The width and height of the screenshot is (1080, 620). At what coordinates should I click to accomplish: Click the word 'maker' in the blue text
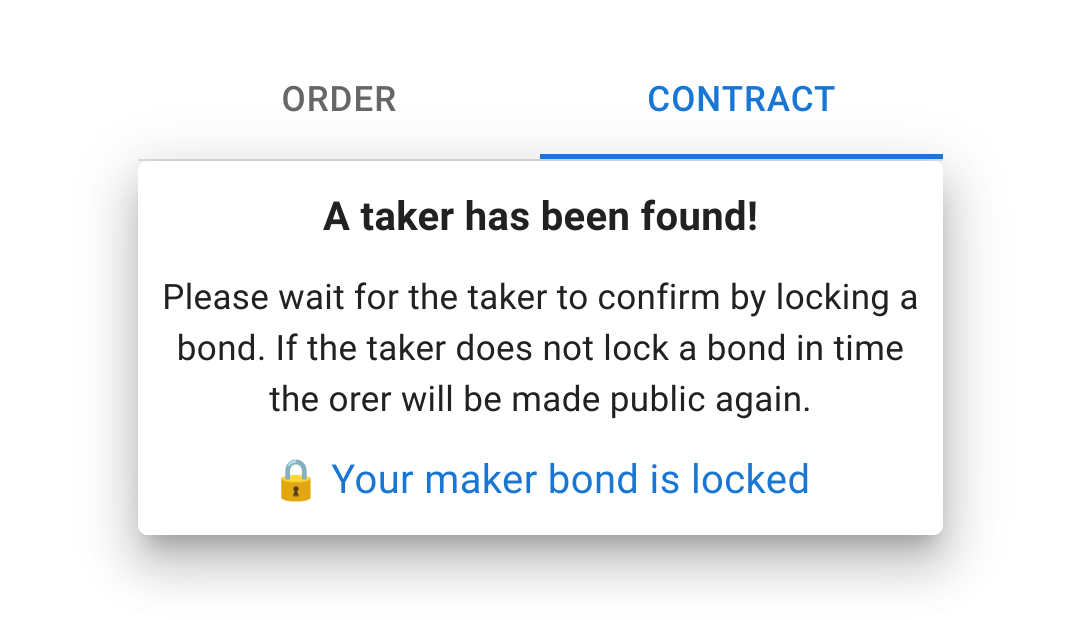[x=480, y=480]
